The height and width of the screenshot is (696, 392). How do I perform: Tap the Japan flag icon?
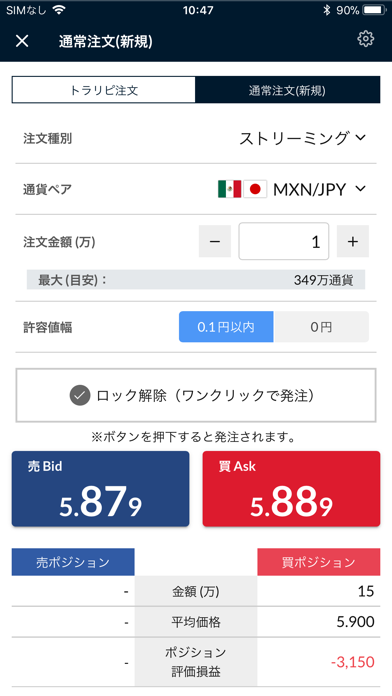tap(255, 190)
